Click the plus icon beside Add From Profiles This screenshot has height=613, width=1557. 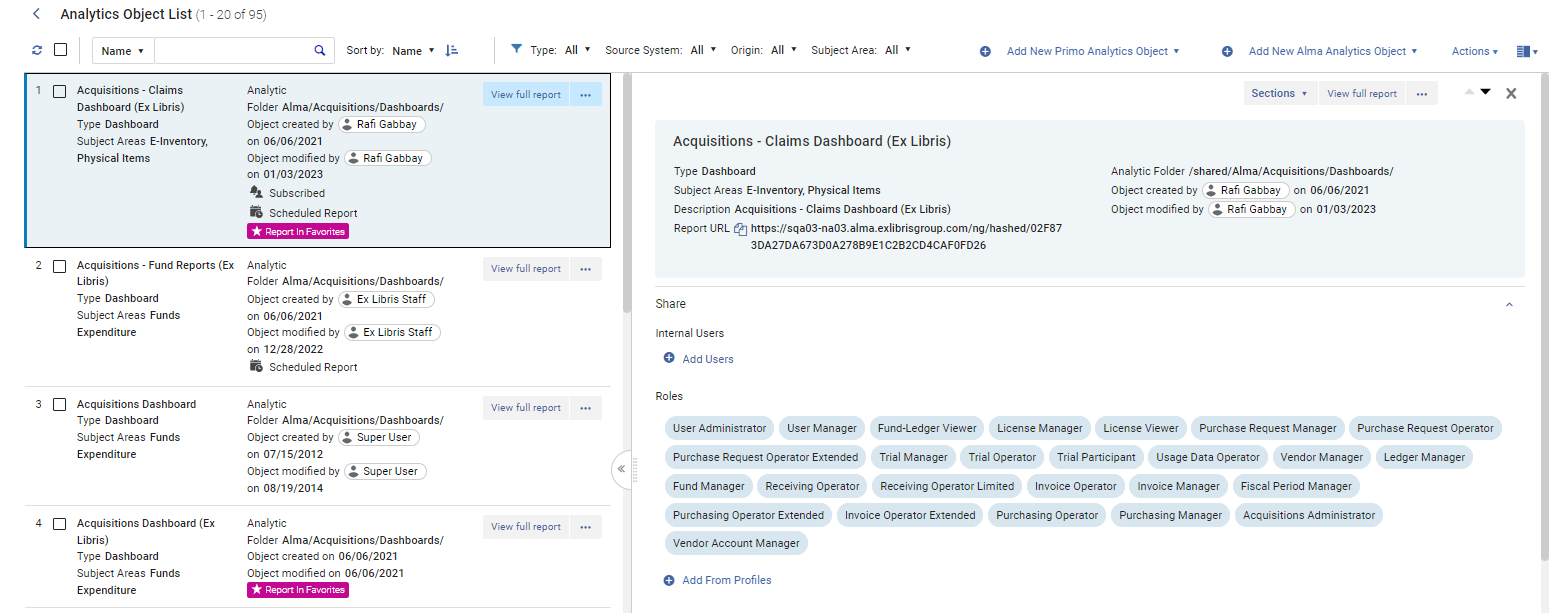(669, 579)
